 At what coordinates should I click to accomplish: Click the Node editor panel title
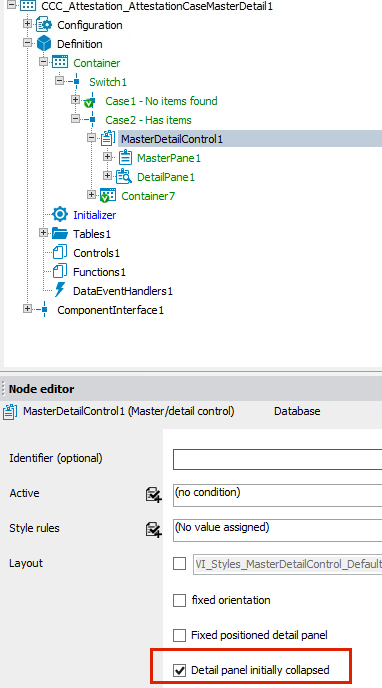pos(42,389)
